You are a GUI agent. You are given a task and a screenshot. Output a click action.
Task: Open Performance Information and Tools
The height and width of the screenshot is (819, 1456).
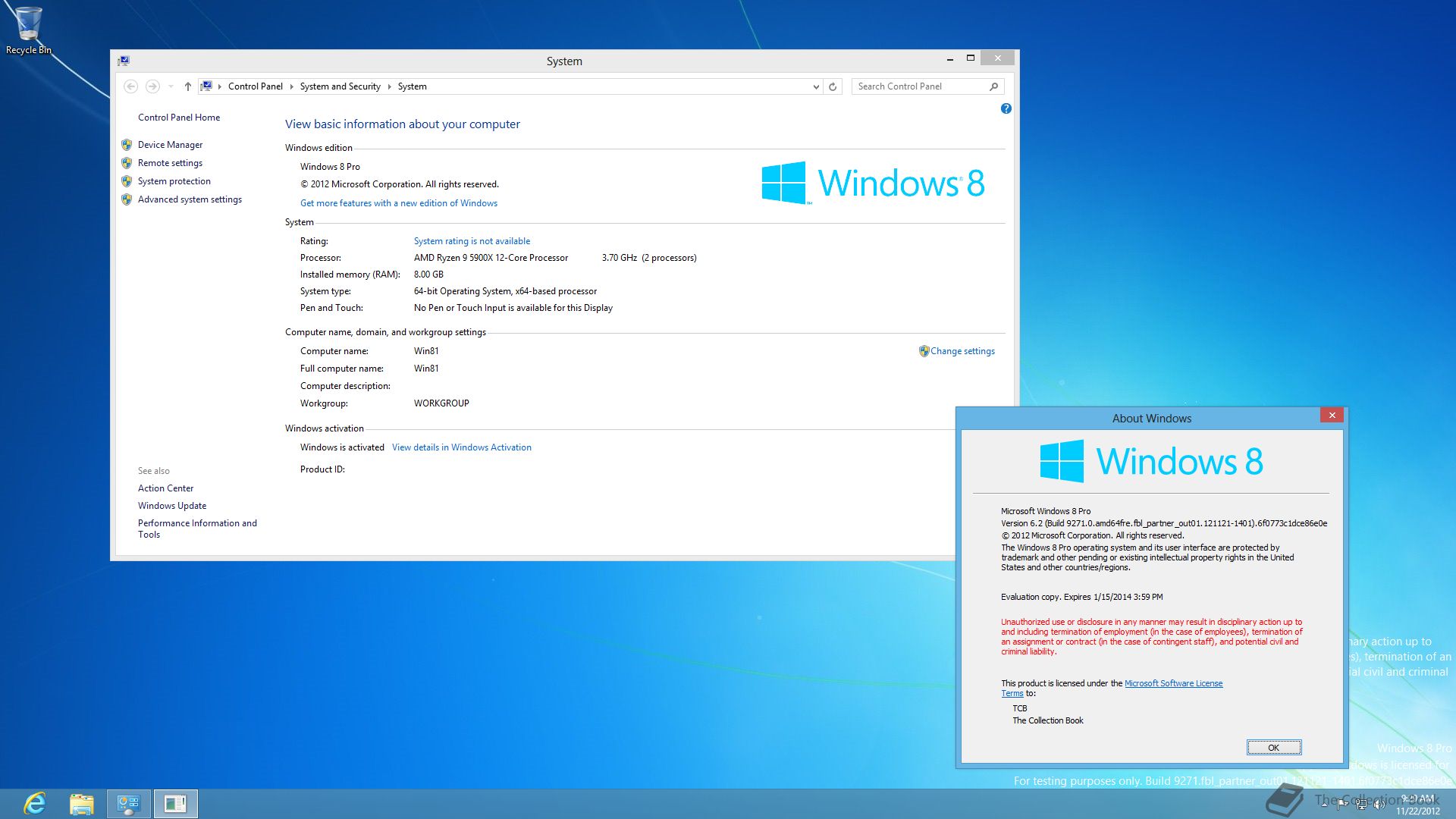tap(197, 529)
